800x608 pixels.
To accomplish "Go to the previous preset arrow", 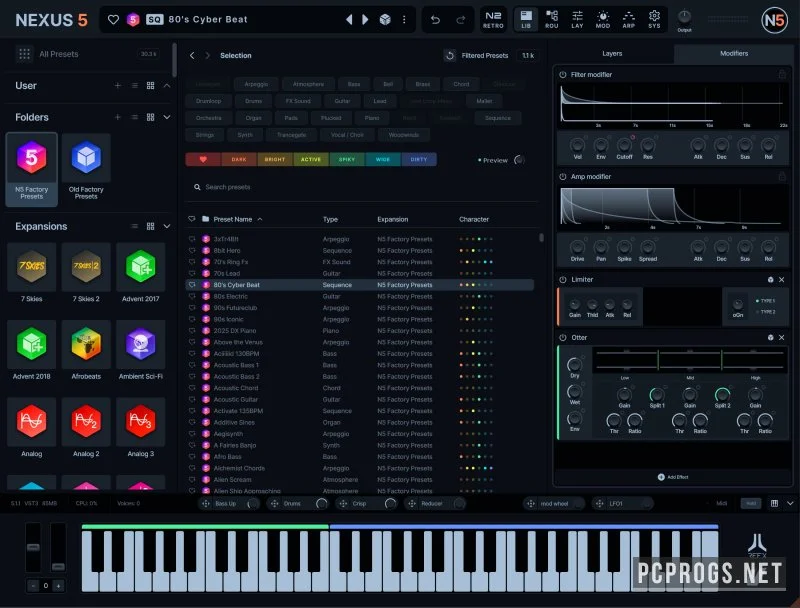I will [349, 19].
